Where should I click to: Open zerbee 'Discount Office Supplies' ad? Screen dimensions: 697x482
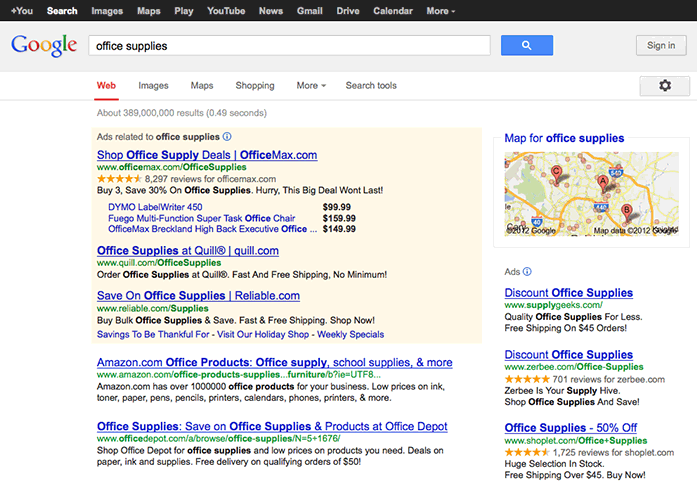569,354
